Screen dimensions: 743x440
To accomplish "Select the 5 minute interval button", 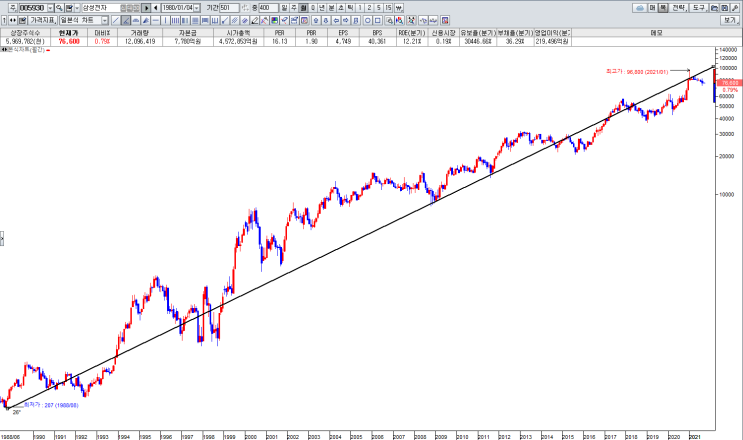I will click(379, 8).
